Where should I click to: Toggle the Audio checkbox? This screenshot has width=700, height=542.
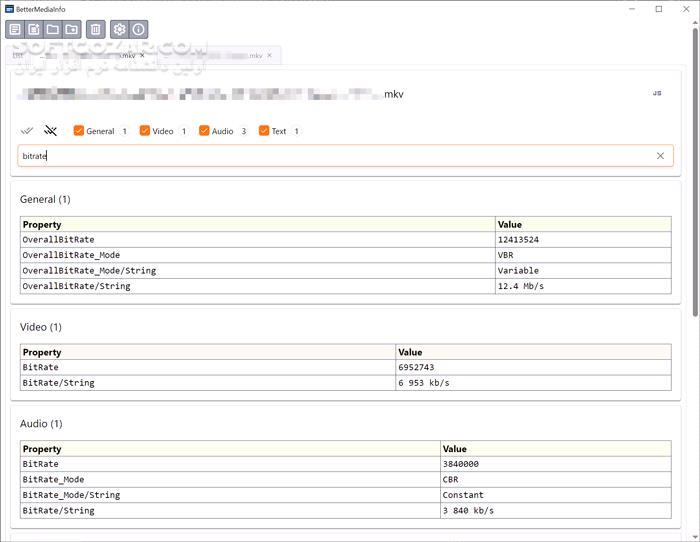point(204,131)
